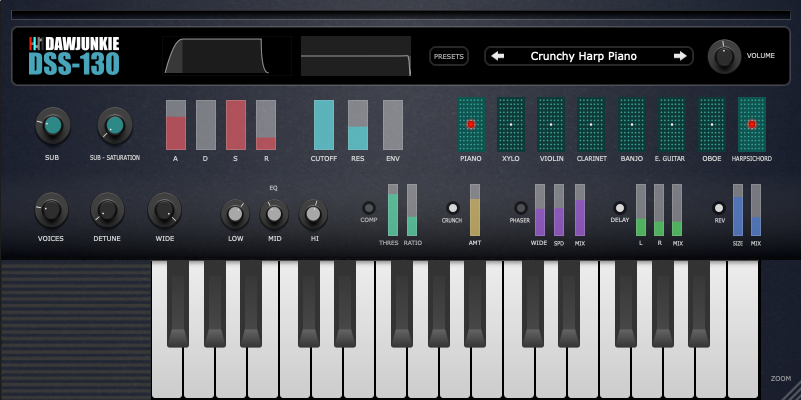Go to next preset with right arrow
Screen dimensions: 801x400
click(x=680, y=57)
